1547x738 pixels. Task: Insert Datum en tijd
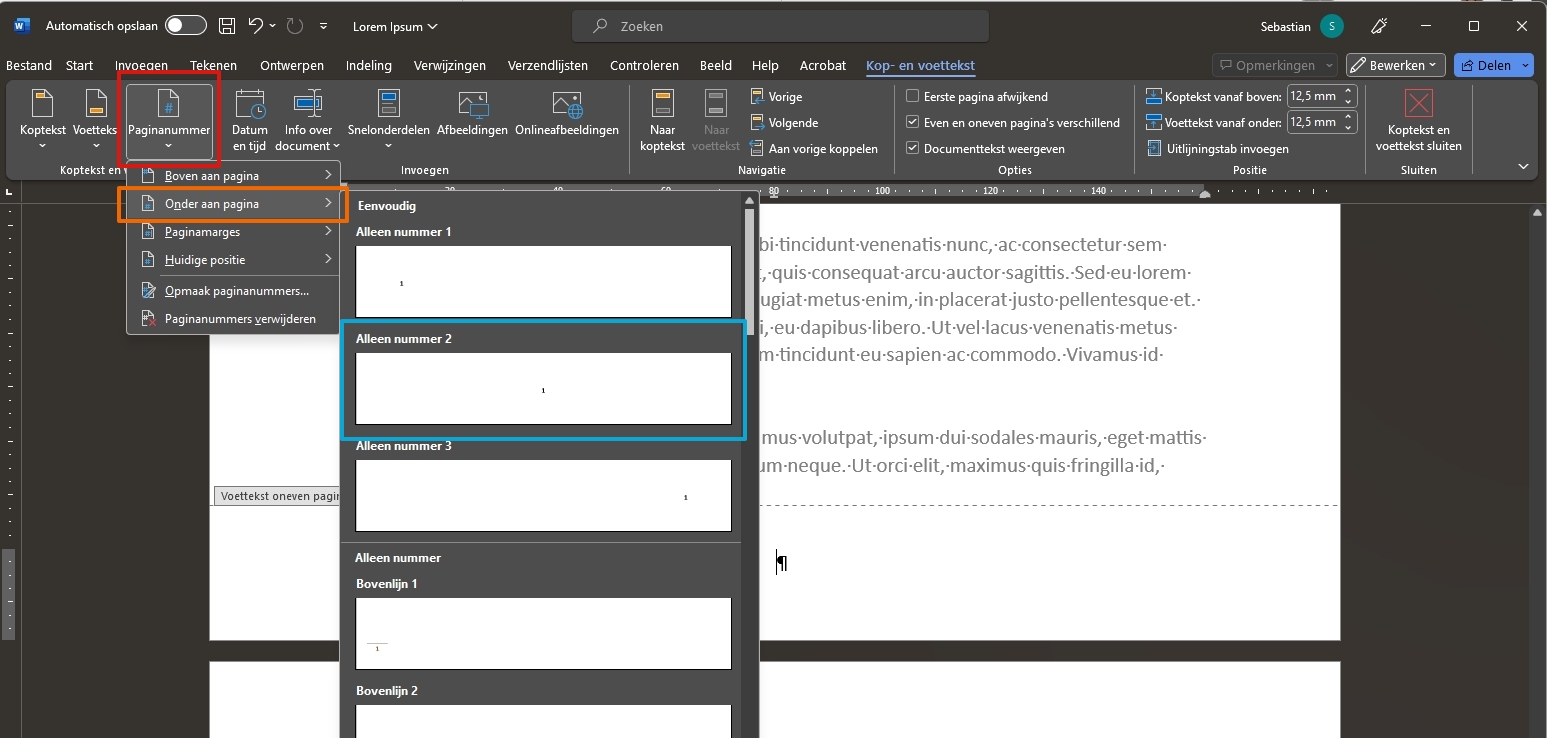pos(250,121)
